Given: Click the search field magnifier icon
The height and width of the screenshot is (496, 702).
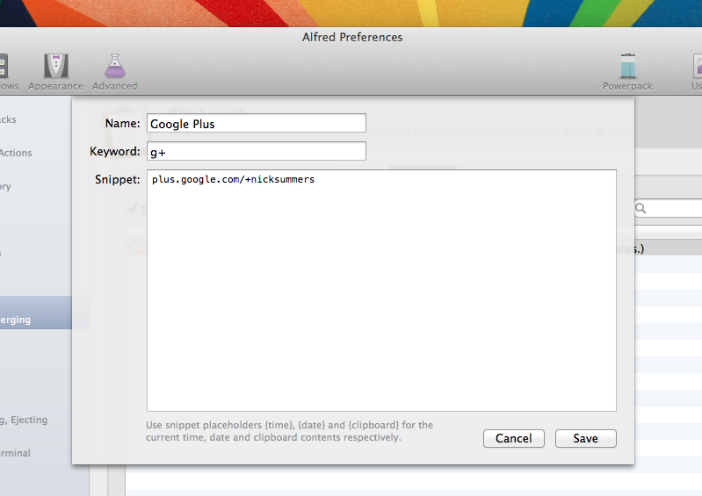Looking at the screenshot, I should [641, 209].
